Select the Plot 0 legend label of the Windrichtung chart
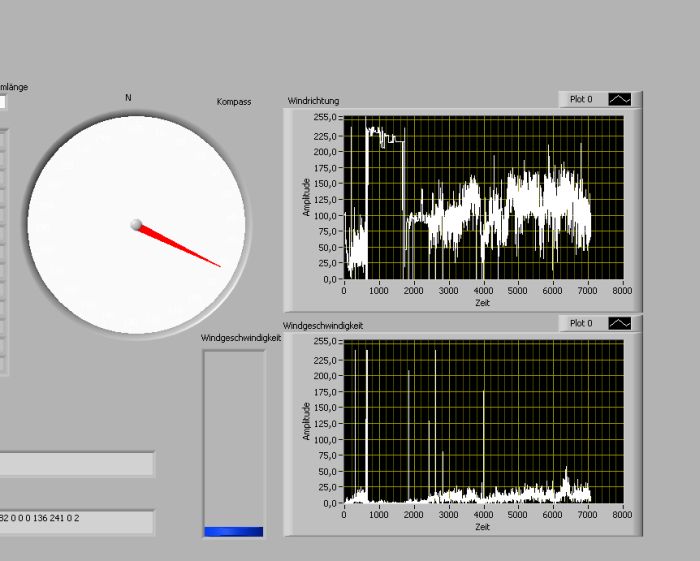Viewport: 700px width, 561px height. tap(581, 99)
